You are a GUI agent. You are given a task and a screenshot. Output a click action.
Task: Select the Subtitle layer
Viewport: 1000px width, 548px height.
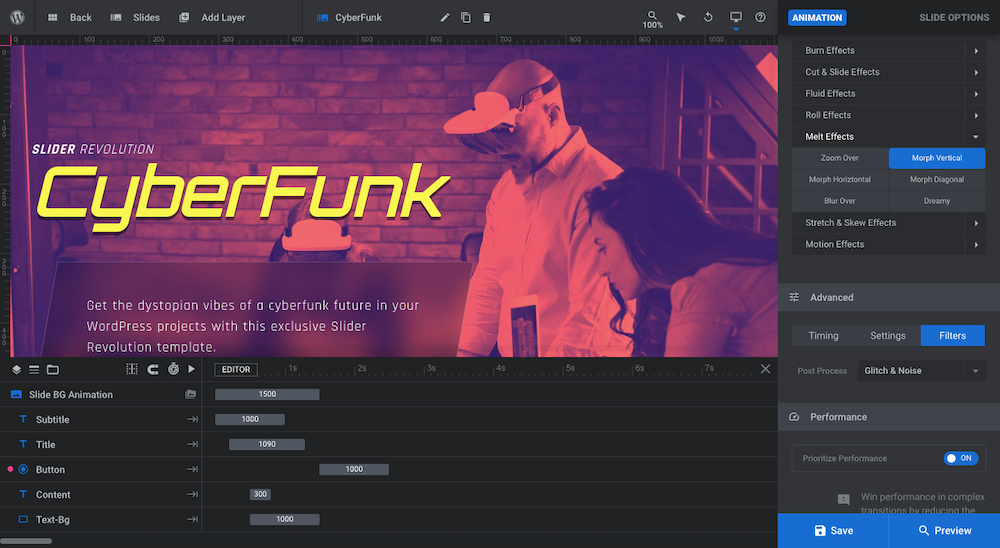tap(101, 419)
